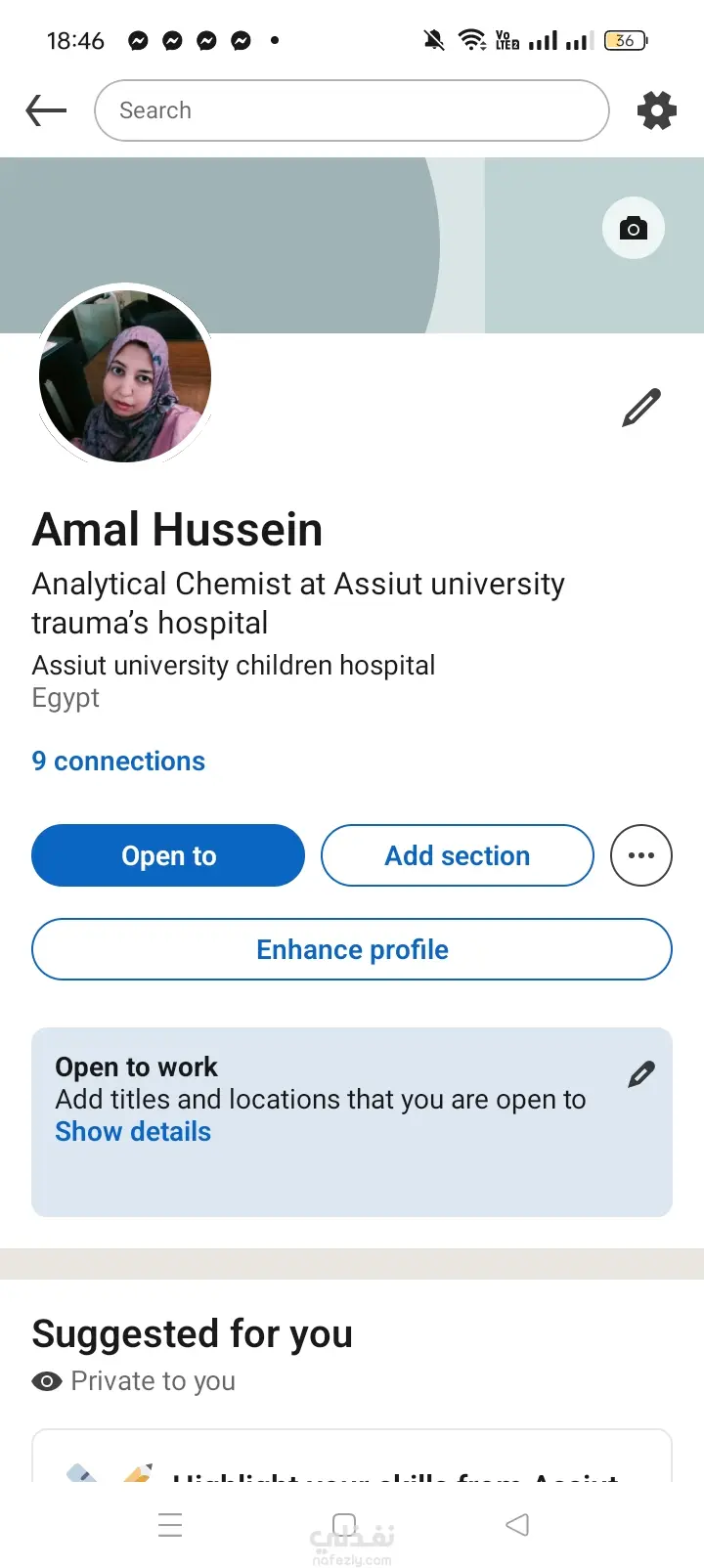Tap the back arrow icon
The width and height of the screenshot is (704, 1568).
pos(46,110)
